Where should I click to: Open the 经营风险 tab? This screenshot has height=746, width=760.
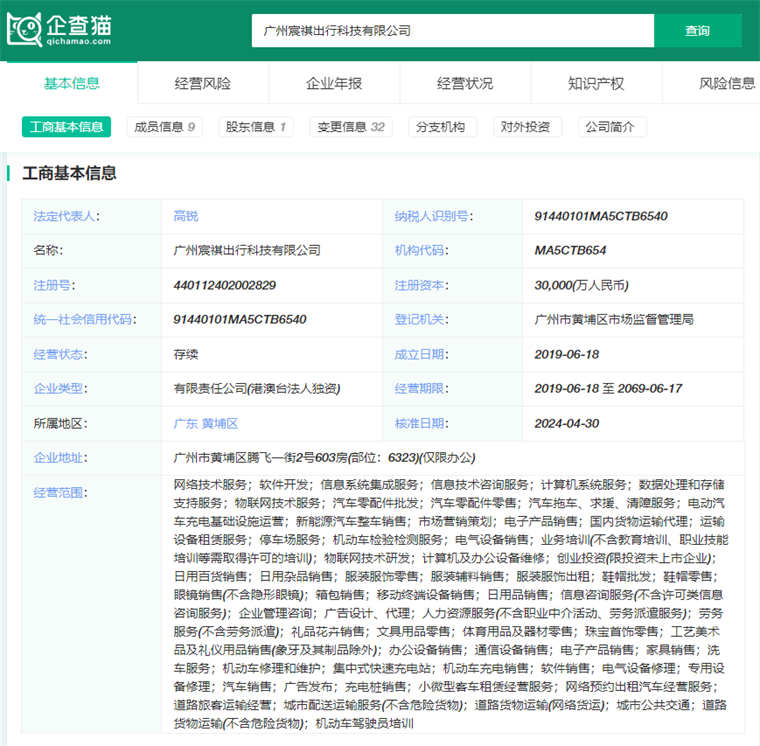[x=203, y=83]
